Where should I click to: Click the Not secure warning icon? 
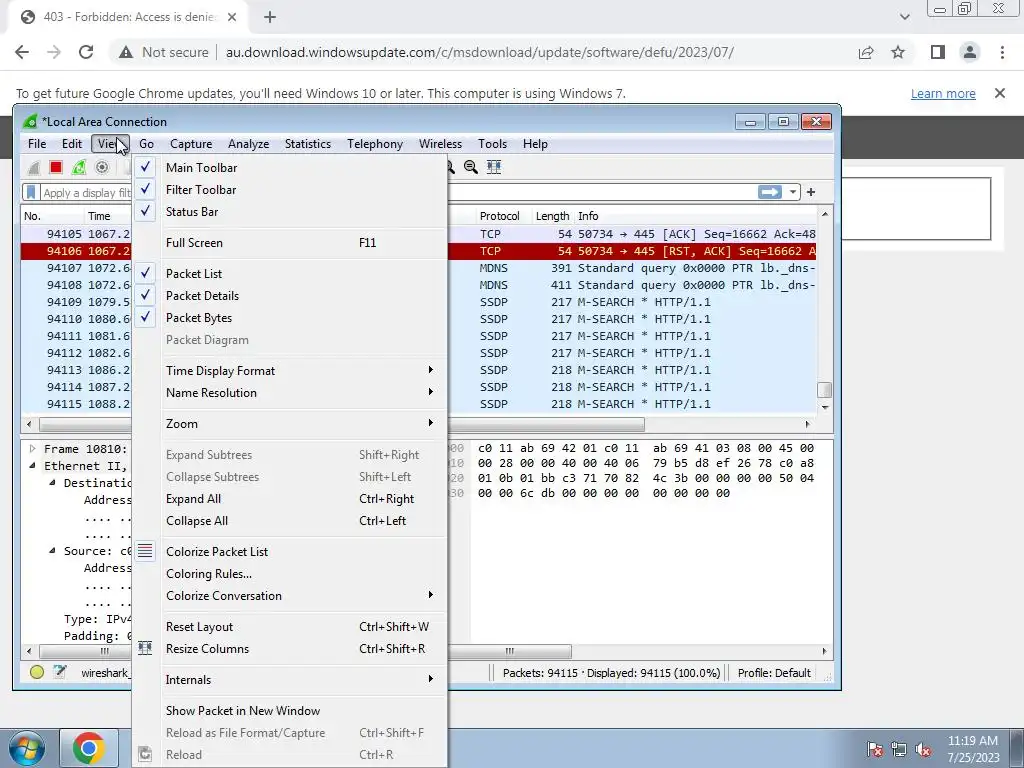[x=125, y=52]
